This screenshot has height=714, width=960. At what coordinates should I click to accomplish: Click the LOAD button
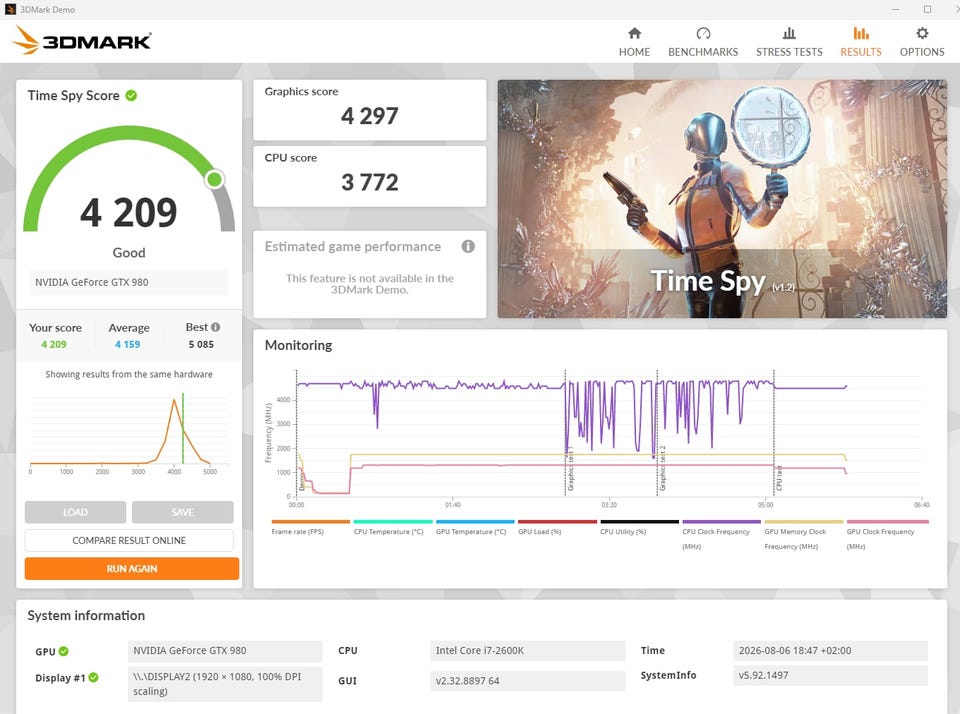pyautogui.click(x=75, y=512)
